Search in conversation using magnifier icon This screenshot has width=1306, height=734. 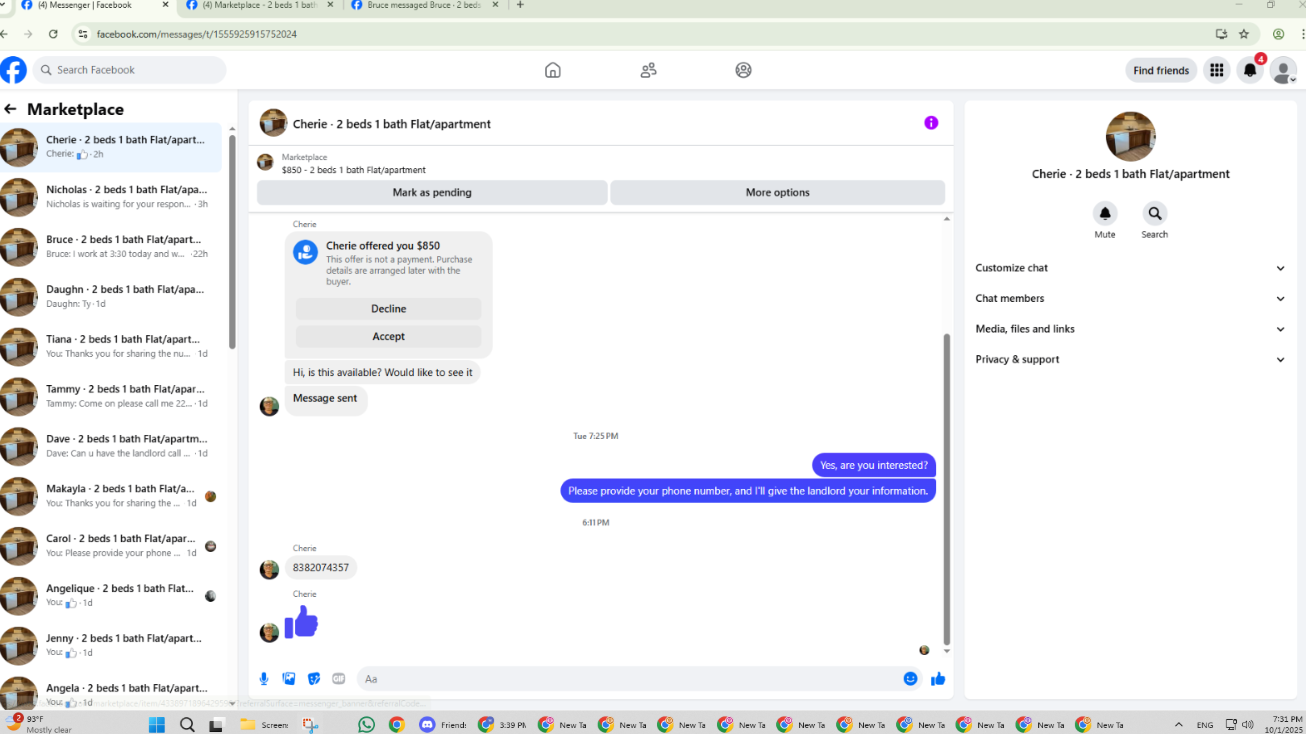tap(1155, 213)
